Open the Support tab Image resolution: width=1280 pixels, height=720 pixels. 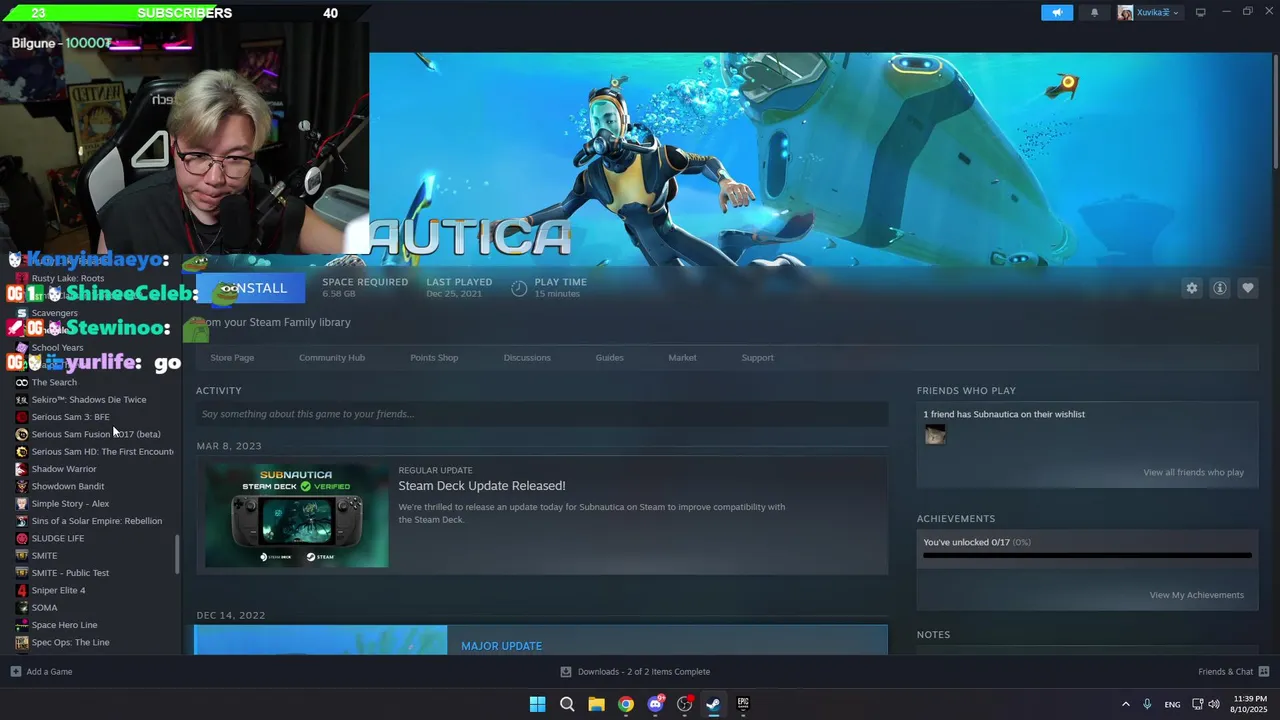(x=757, y=358)
